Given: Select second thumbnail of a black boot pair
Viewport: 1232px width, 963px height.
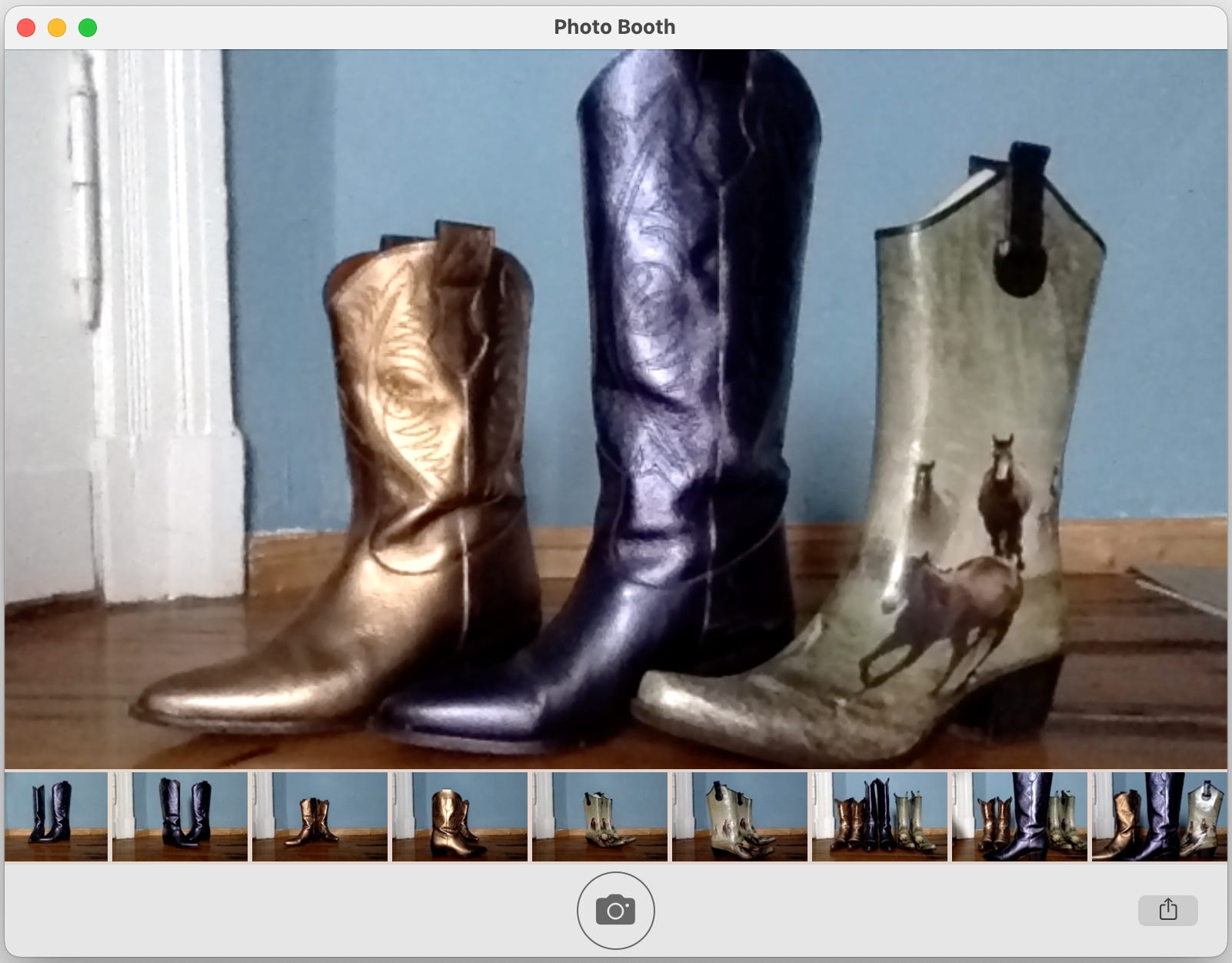Looking at the screenshot, I should (x=180, y=816).
